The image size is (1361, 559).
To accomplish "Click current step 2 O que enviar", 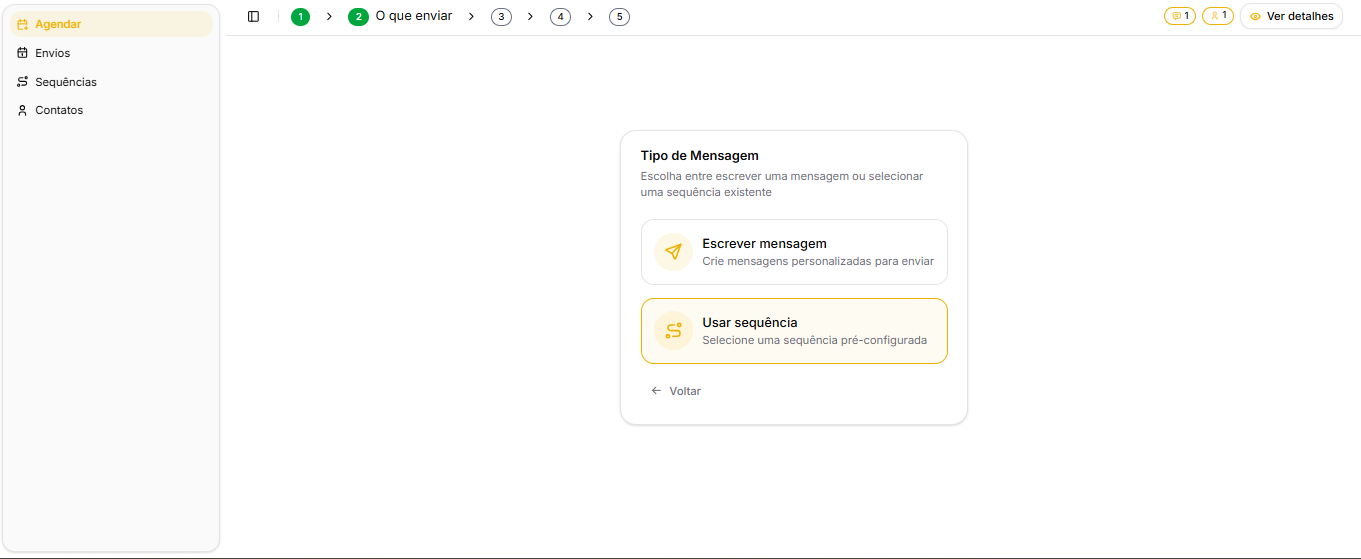I will coord(400,16).
